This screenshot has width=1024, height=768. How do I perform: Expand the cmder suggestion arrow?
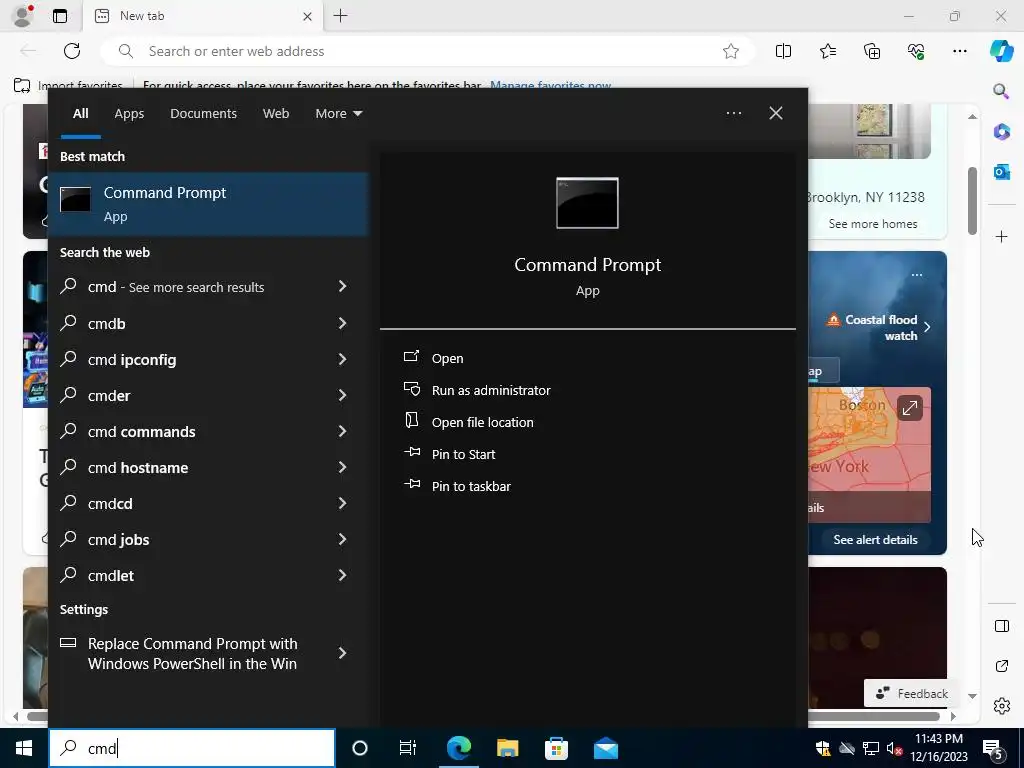click(342, 394)
